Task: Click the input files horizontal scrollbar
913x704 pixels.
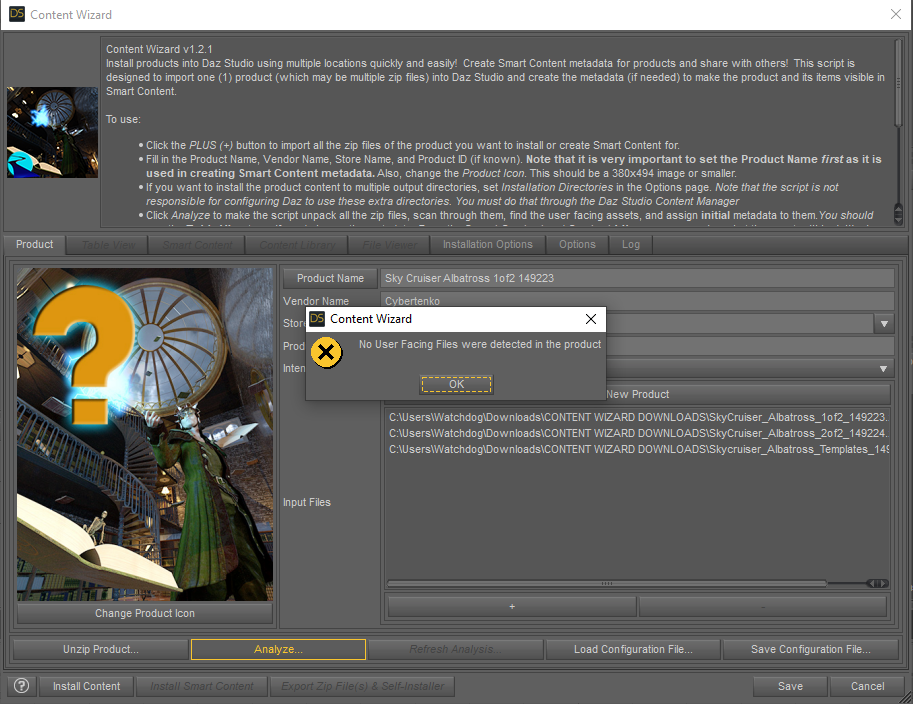Action: pos(607,583)
